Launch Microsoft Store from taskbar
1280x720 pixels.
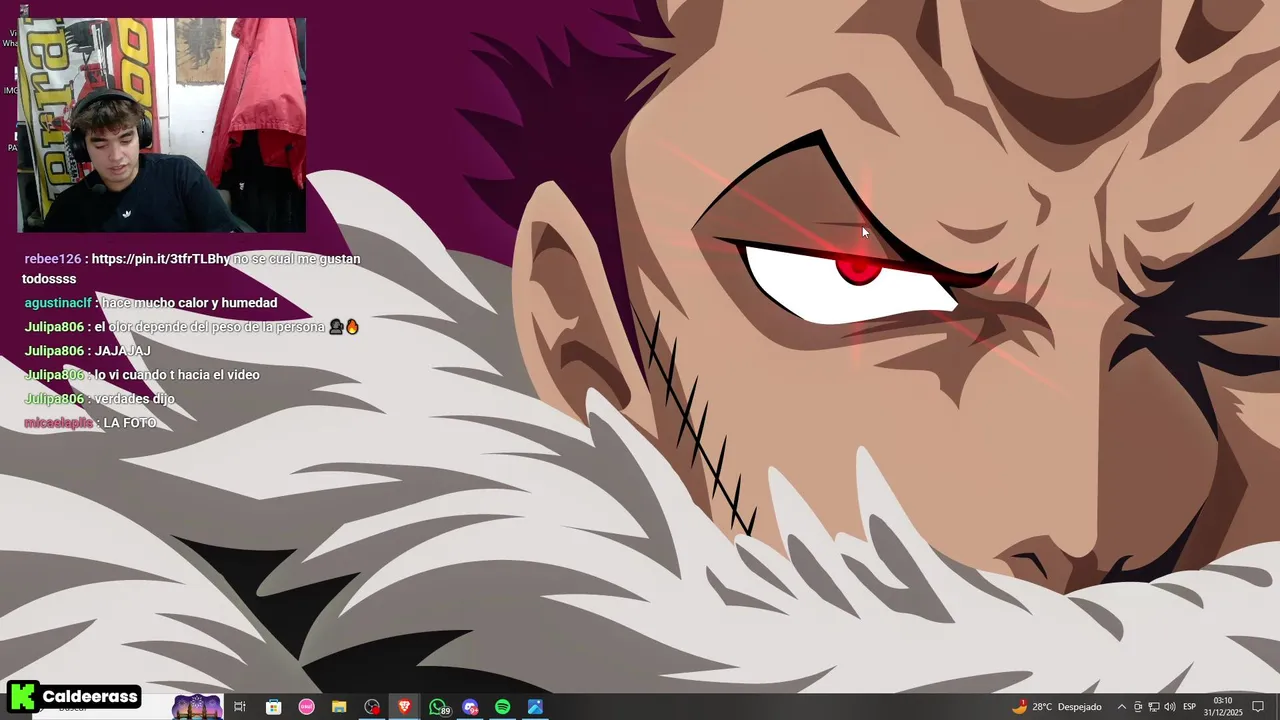tap(273, 707)
